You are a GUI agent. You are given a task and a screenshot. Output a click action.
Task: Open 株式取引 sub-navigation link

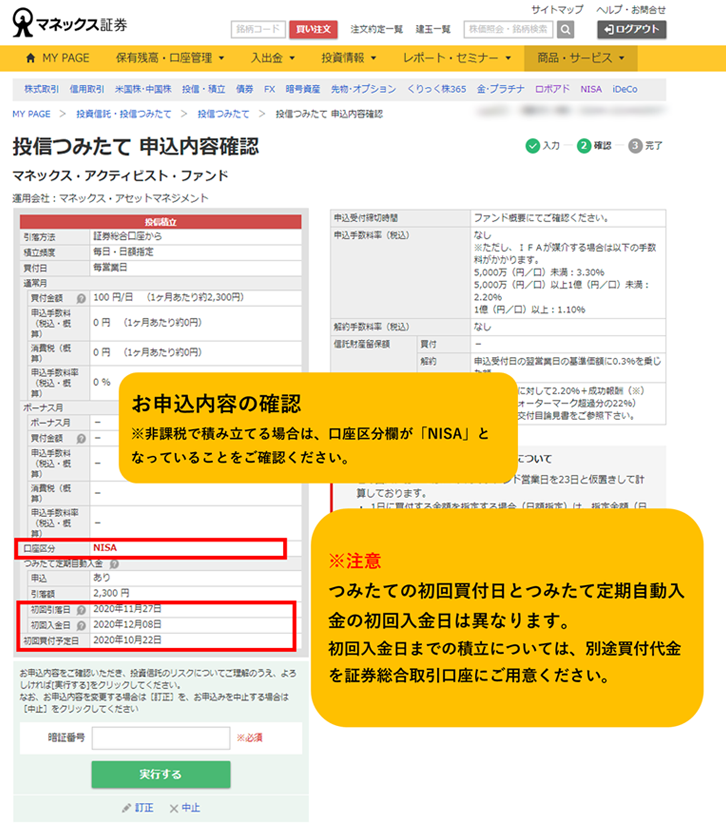tap(41, 89)
